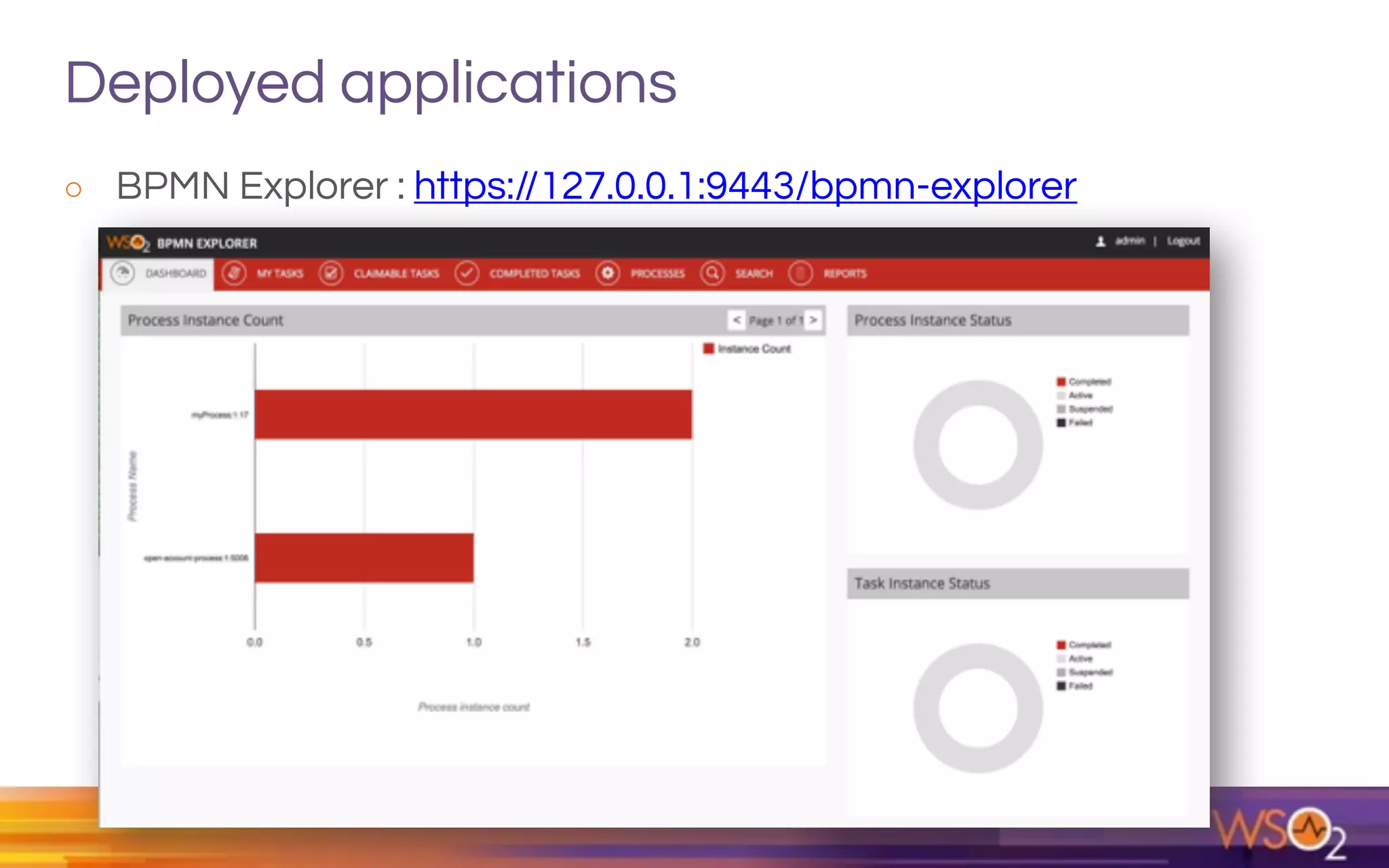Viewport: 1389px width, 868px height.
Task: Click the My Tasks hand icon
Action: tap(234, 273)
